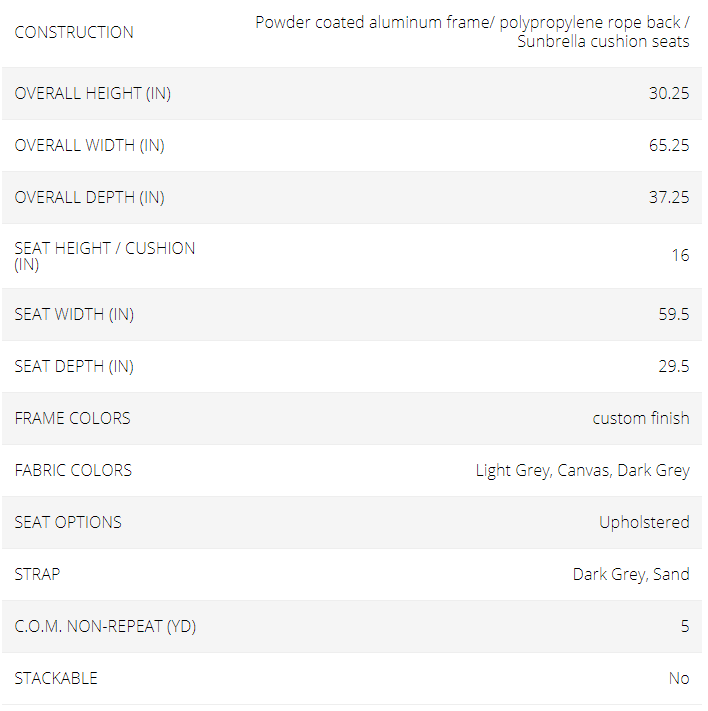This screenshot has height=711, width=708.
Task: Click the Powder coated aluminum frame description
Action: tap(472, 32)
